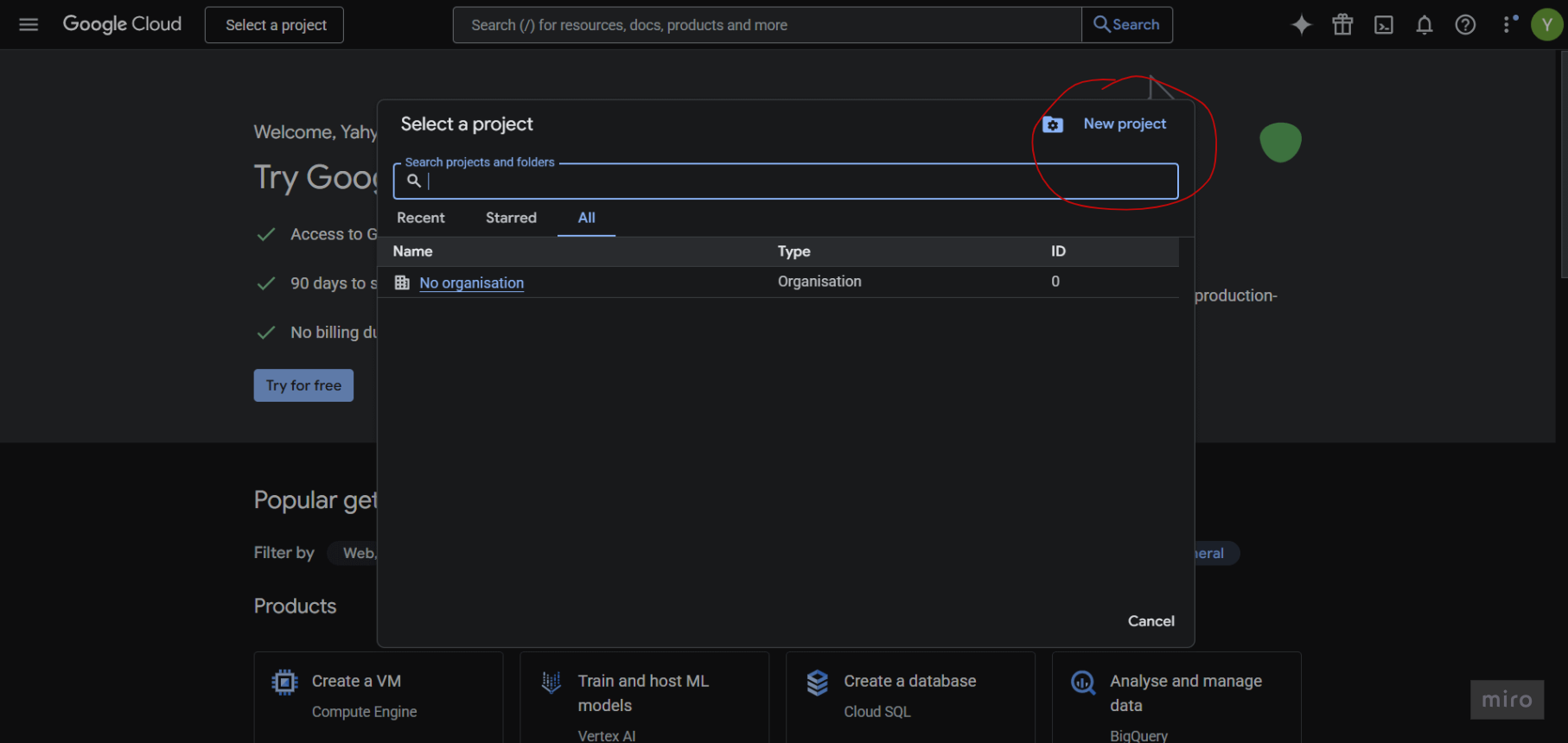Click the Compute Engine icon on Create a VM

pos(284,683)
